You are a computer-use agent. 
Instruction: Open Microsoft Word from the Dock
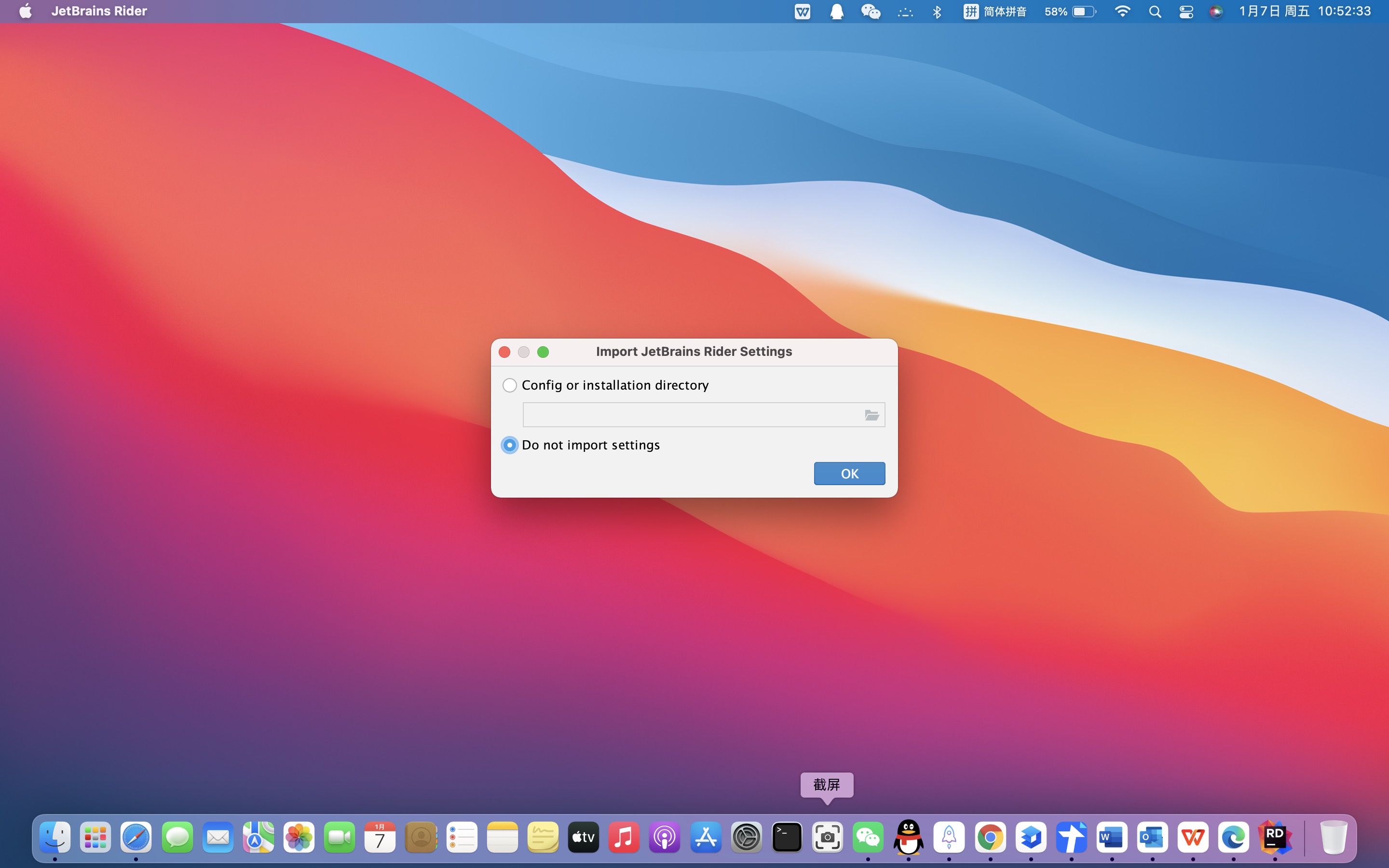(1112, 838)
